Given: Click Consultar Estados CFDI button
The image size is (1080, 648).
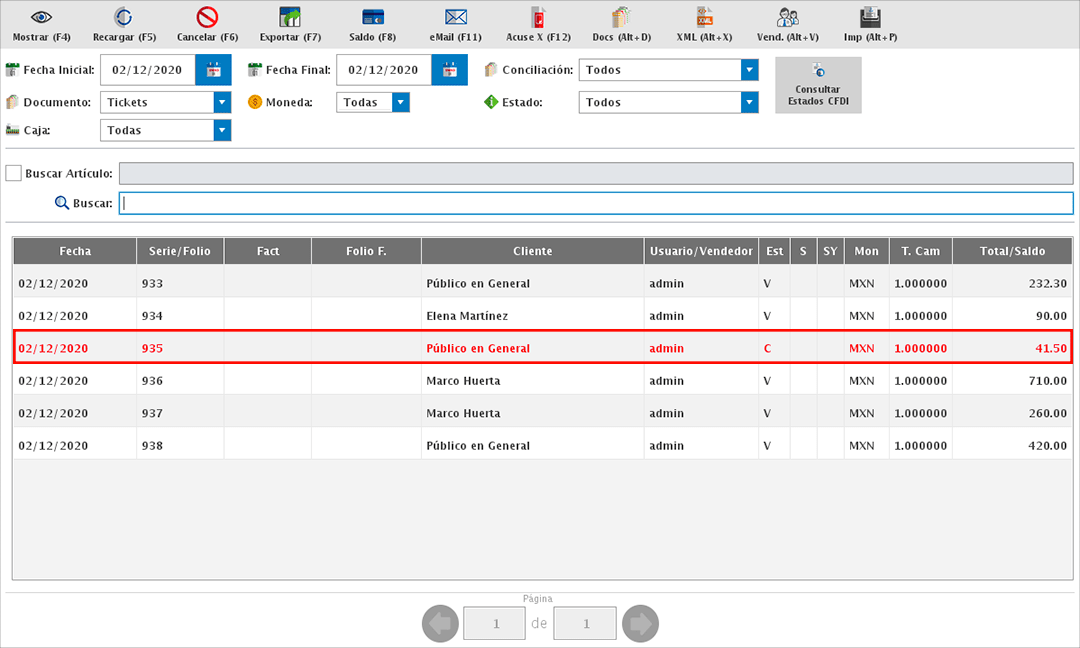Looking at the screenshot, I should [x=818, y=85].
